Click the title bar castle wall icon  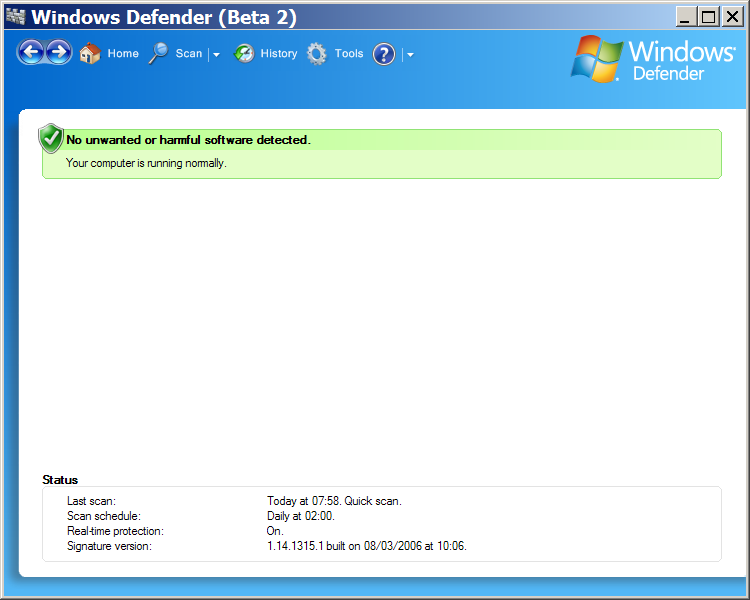coord(15,16)
